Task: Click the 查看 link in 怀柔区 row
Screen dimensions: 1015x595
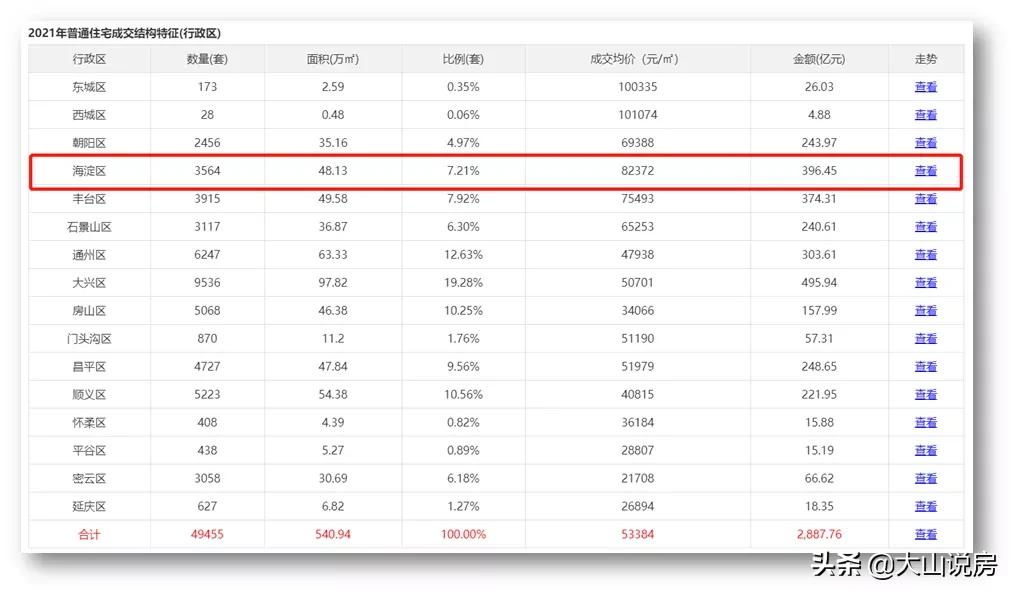Action: coord(925,422)
